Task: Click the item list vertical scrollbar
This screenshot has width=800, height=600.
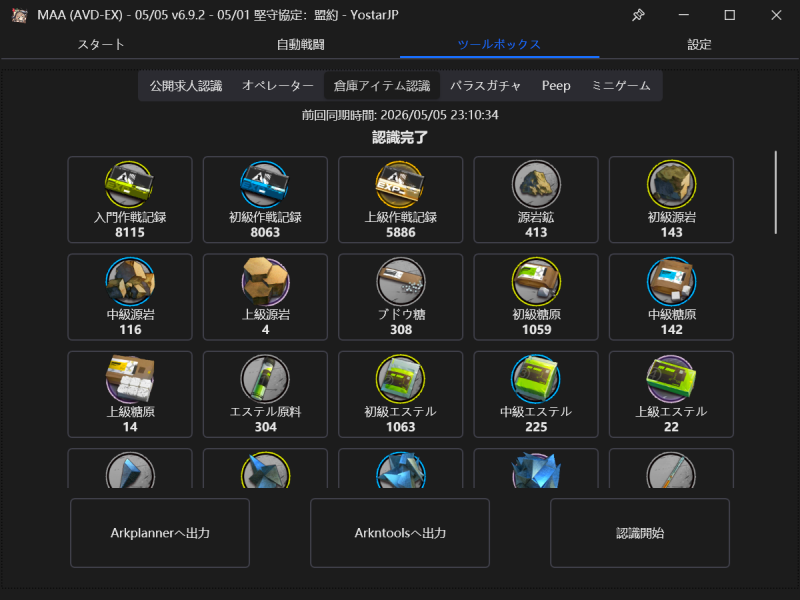Action: coord(776,192)
